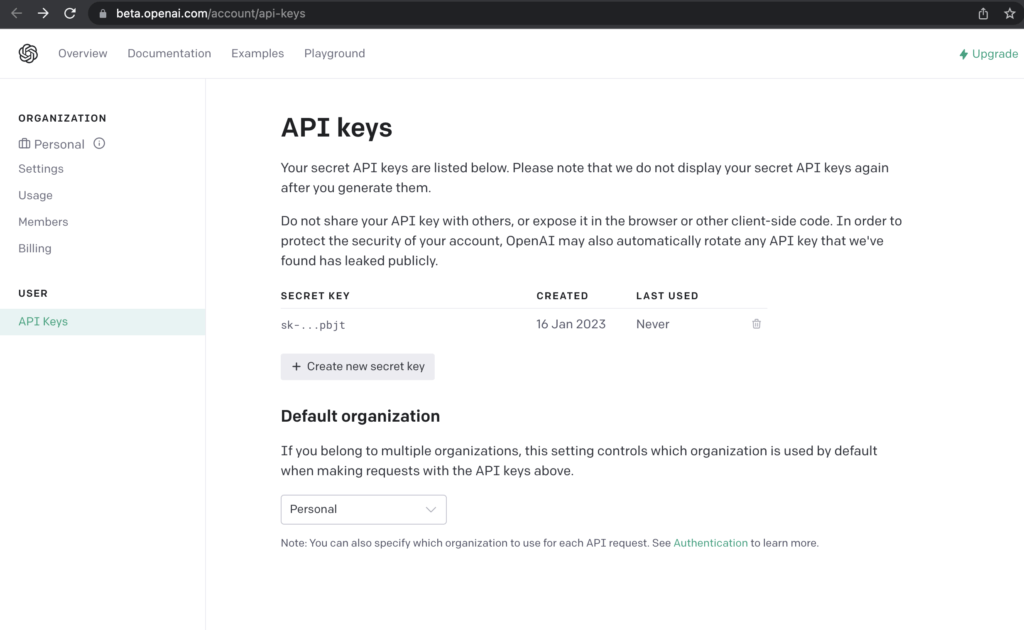Click the OpenAI logo
The image size is (1024, 630).
(x=28, y=53)
